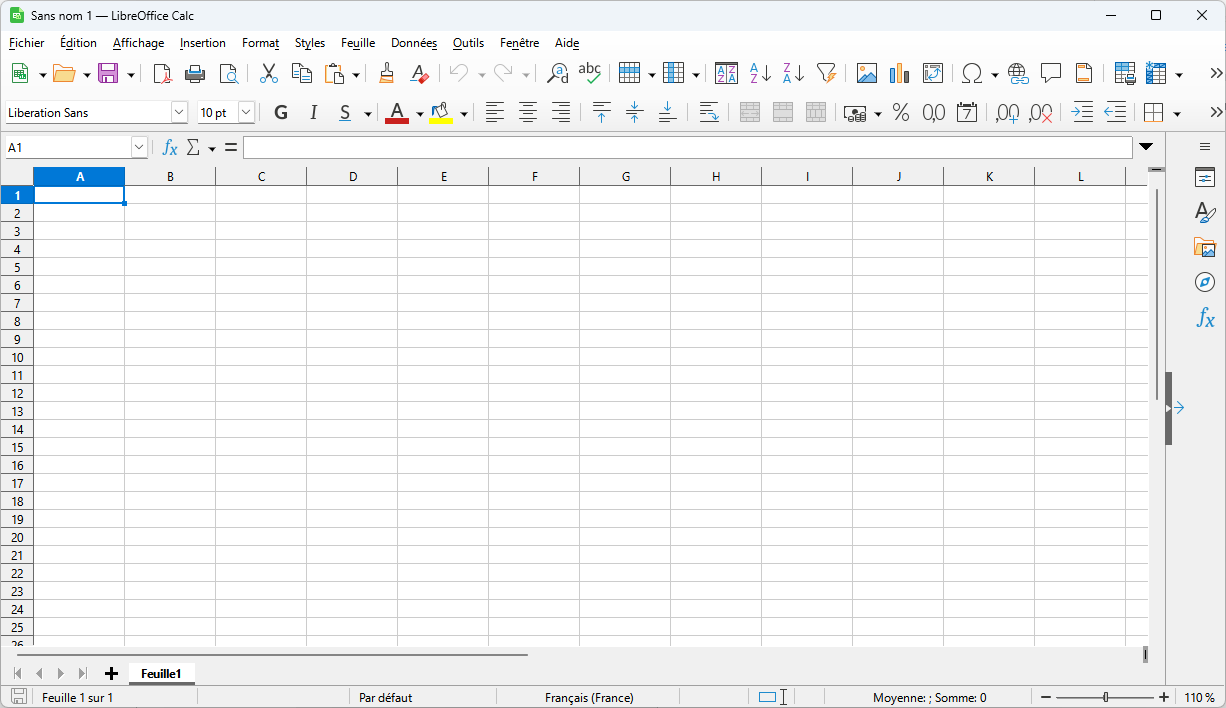The height and width of the screenshot is (708, 1226).
Task: Open the Données menu
Action: (x=414, y=43)
